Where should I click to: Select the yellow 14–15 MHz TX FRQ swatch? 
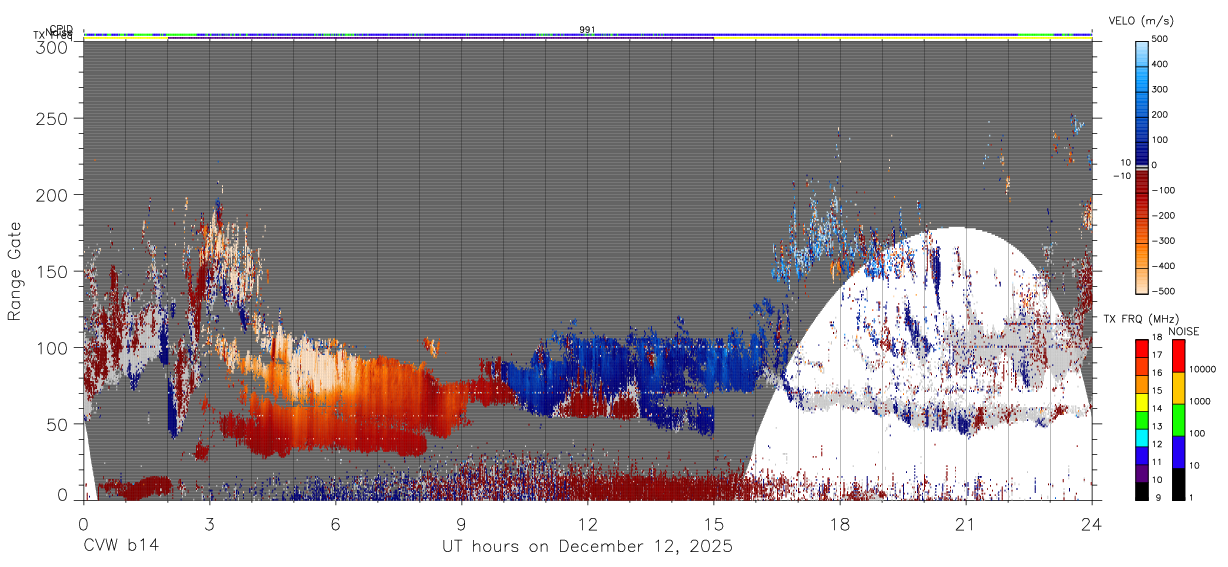coord(1142,401)
